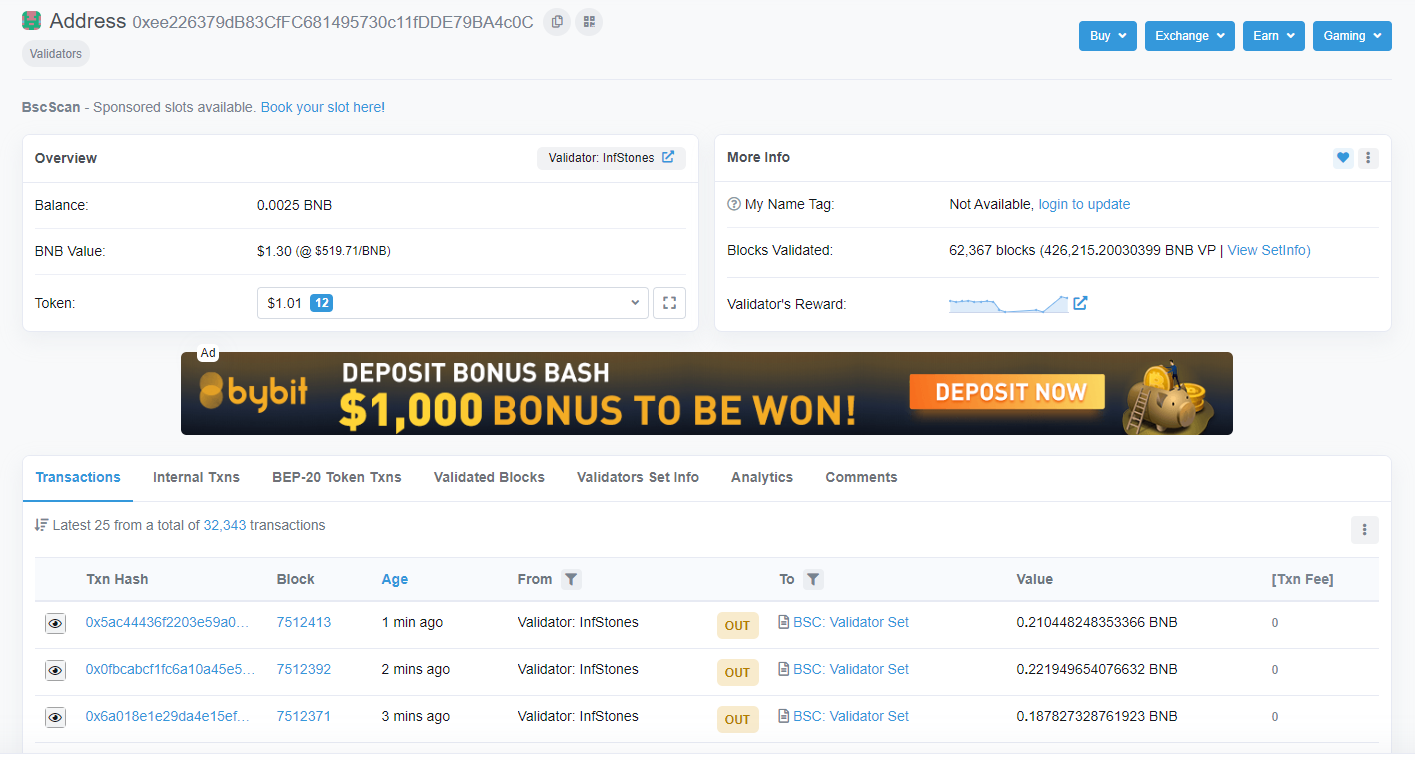
Task: Click the [Txn Fee] column header
Action: click(1302, 579)
